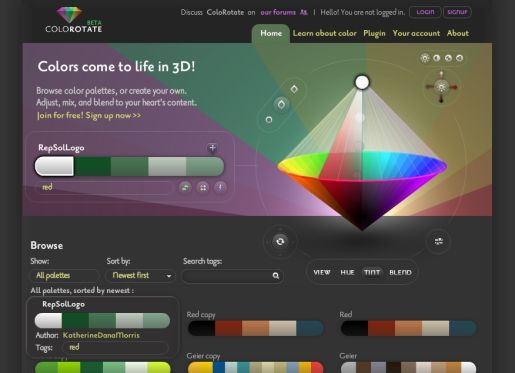
Task: Click the sun brightness icon above the cone
Action: point(425,58)
